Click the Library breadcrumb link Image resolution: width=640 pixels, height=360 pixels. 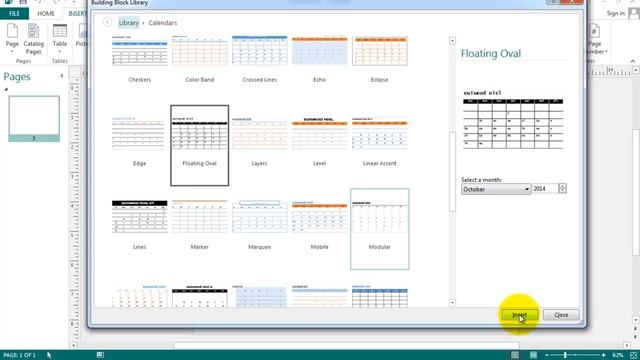point(129,23)
